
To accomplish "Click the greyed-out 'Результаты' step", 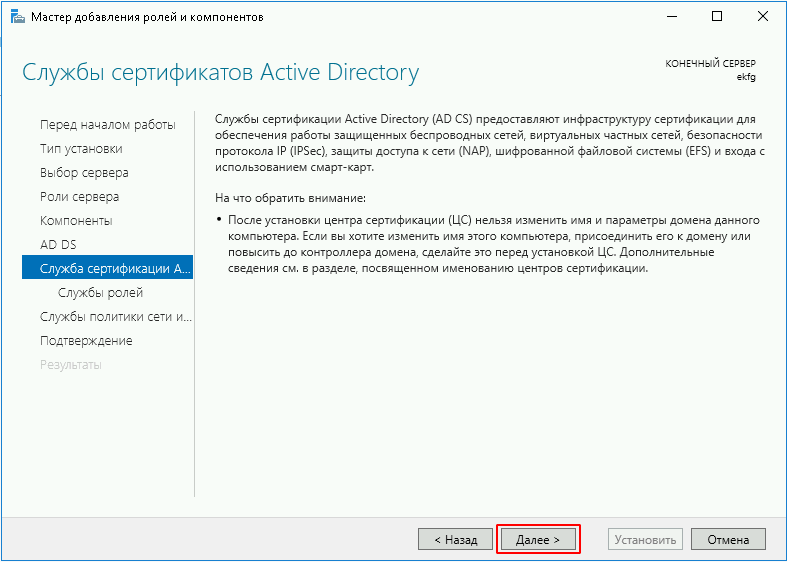I will click(x=70, y=364).
